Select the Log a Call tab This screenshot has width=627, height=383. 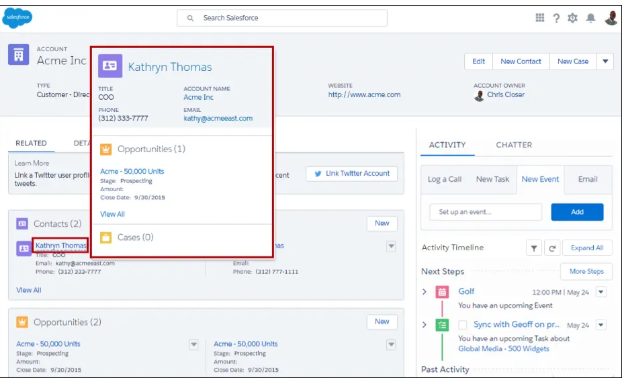444,179
